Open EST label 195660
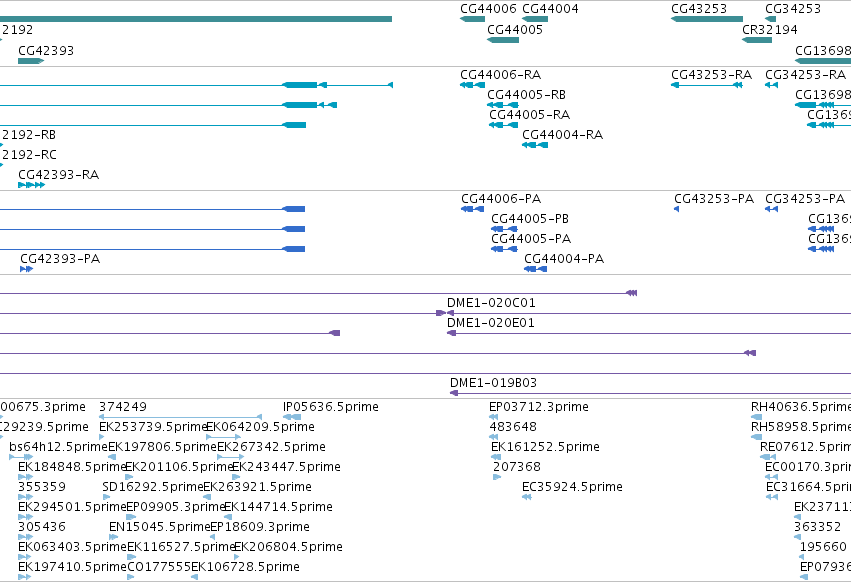Image resolution: width=851 pixels, height=582 pixels. (x=823, y=547)
